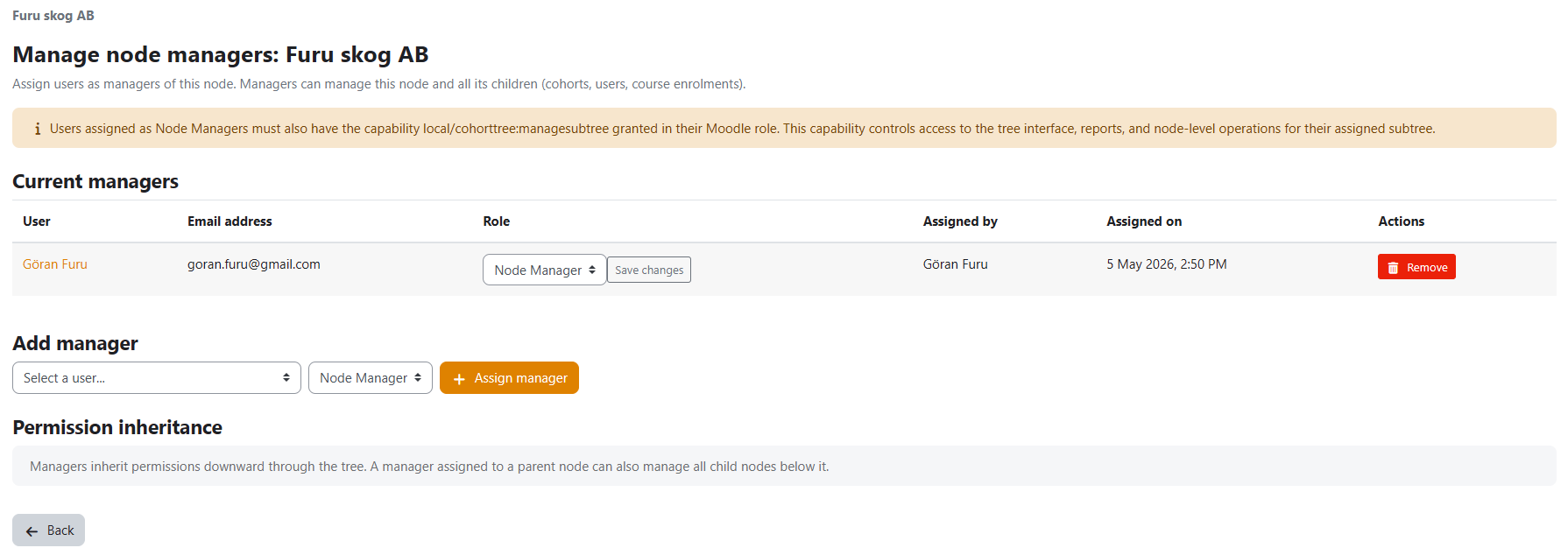Click the trash icon on Remove button

point(1393,268)
